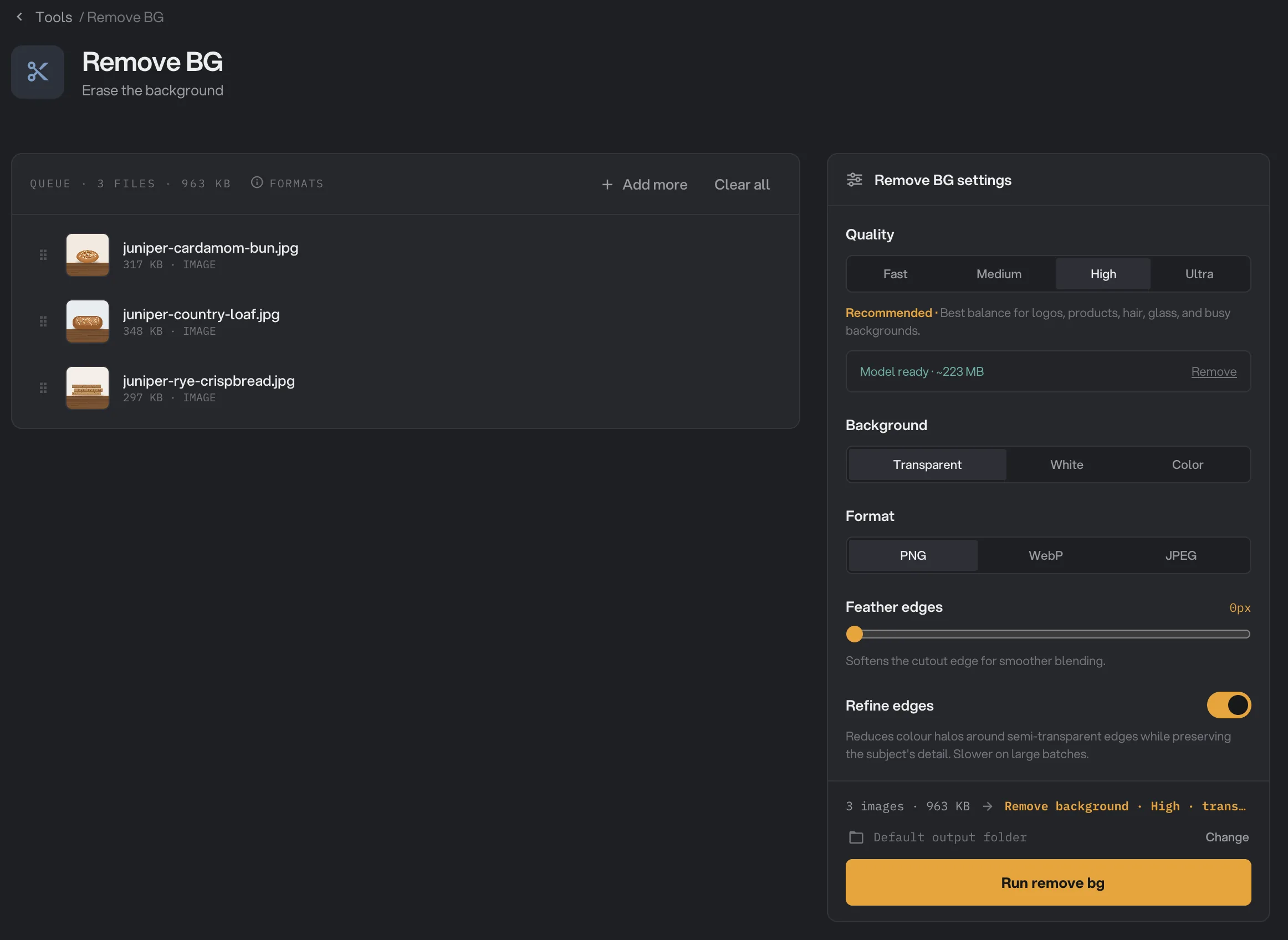Grab the drag handle for juniper-cardamom-bun.jpg
The height and width of the screenshot is (940, 1288).
point(43,255)
